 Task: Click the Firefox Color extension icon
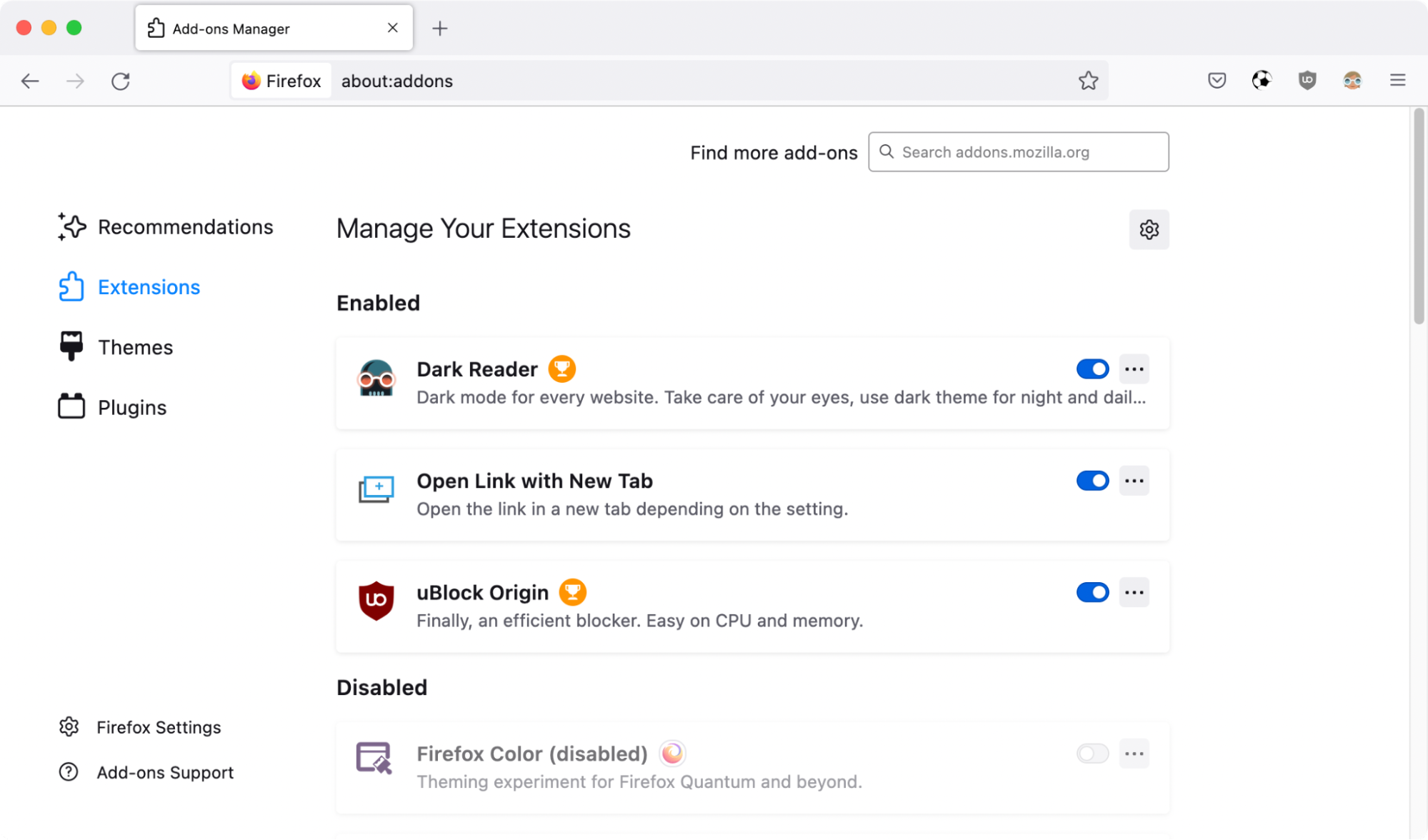(x=374, y=758)
